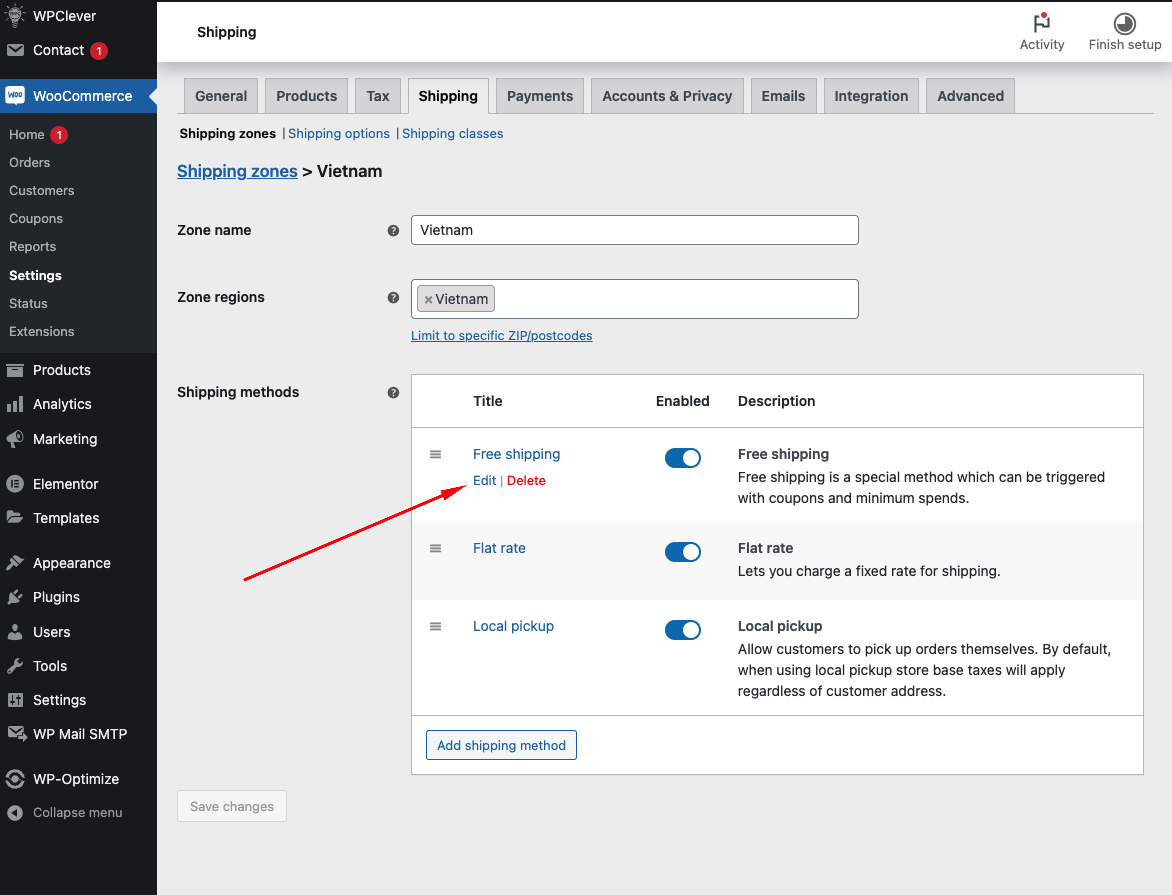Click the drag handle for Free shipping

click(435, 454)
